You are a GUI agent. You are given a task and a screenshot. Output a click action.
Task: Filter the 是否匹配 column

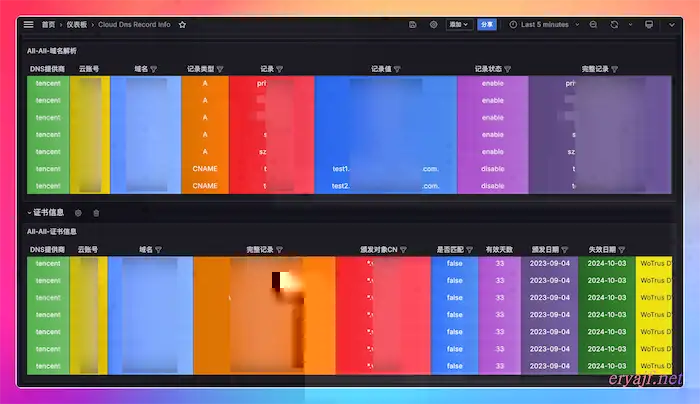(469, 250)
